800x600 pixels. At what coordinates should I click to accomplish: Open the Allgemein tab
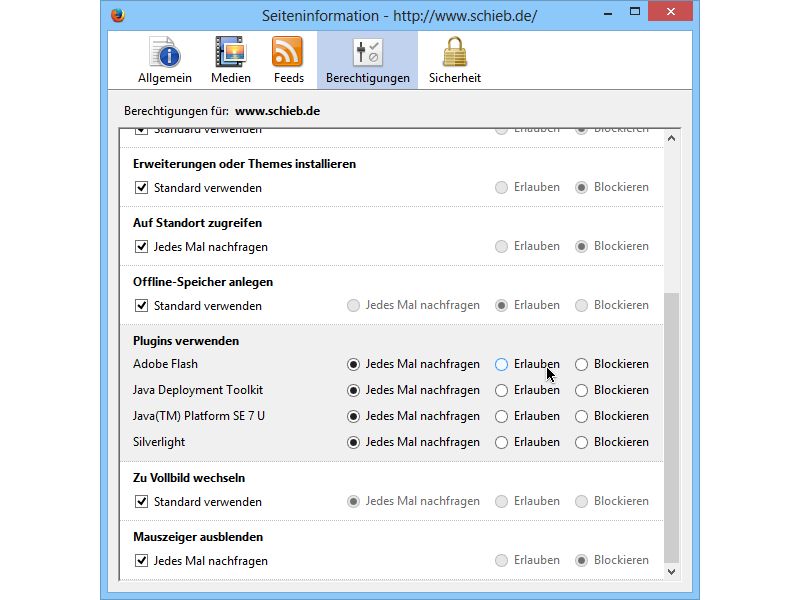[x=165, y=60]
